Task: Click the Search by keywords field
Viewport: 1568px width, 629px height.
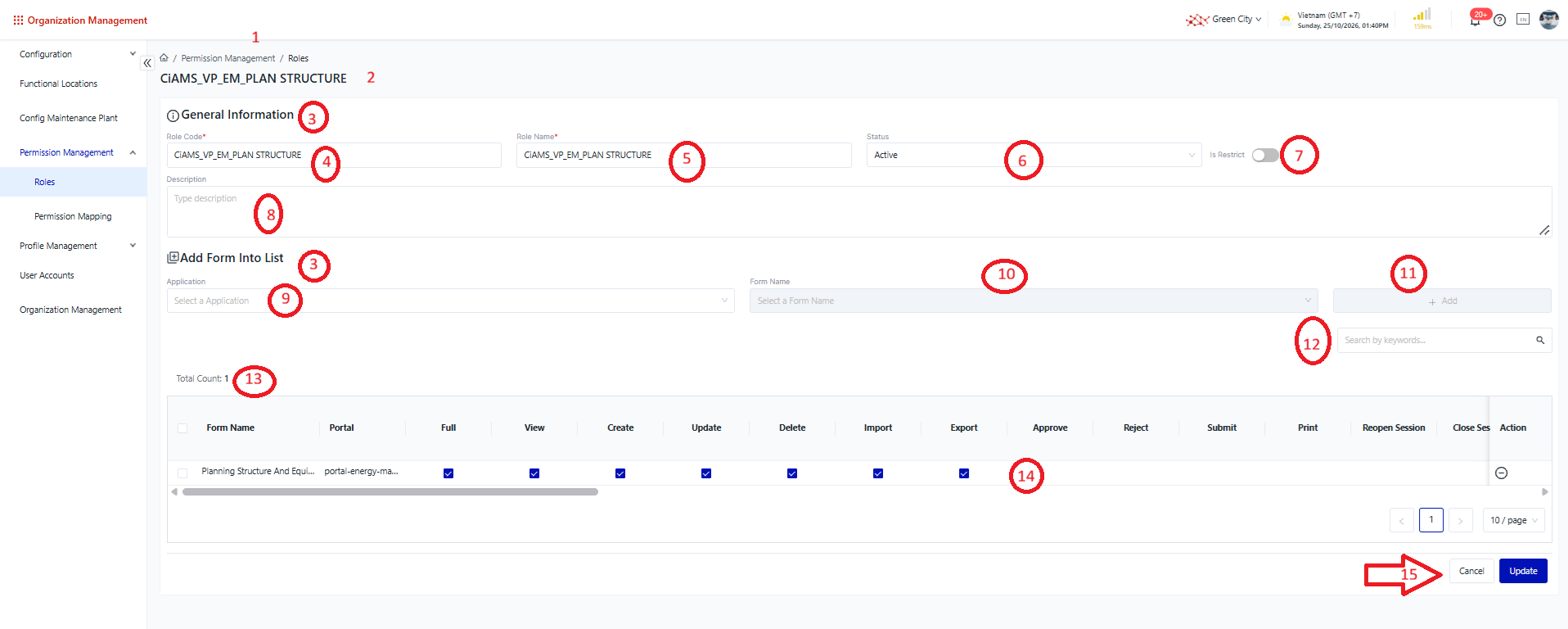Action: click(1444, 340)
